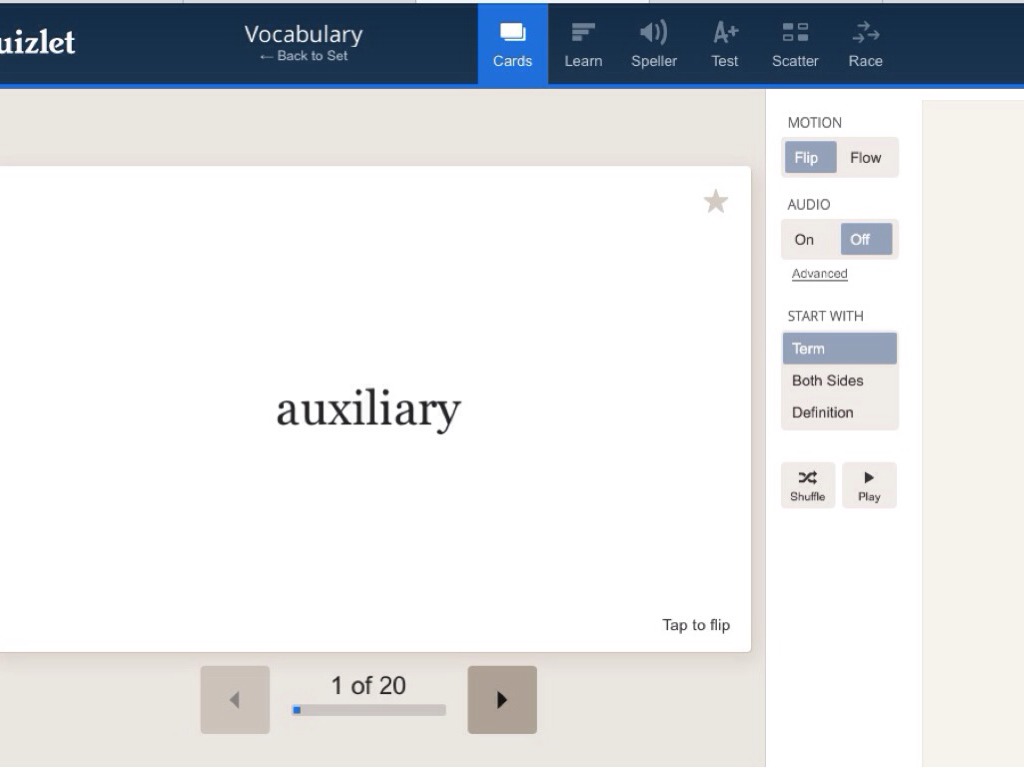Star the auxiliary flashcard

coord(716,202)
